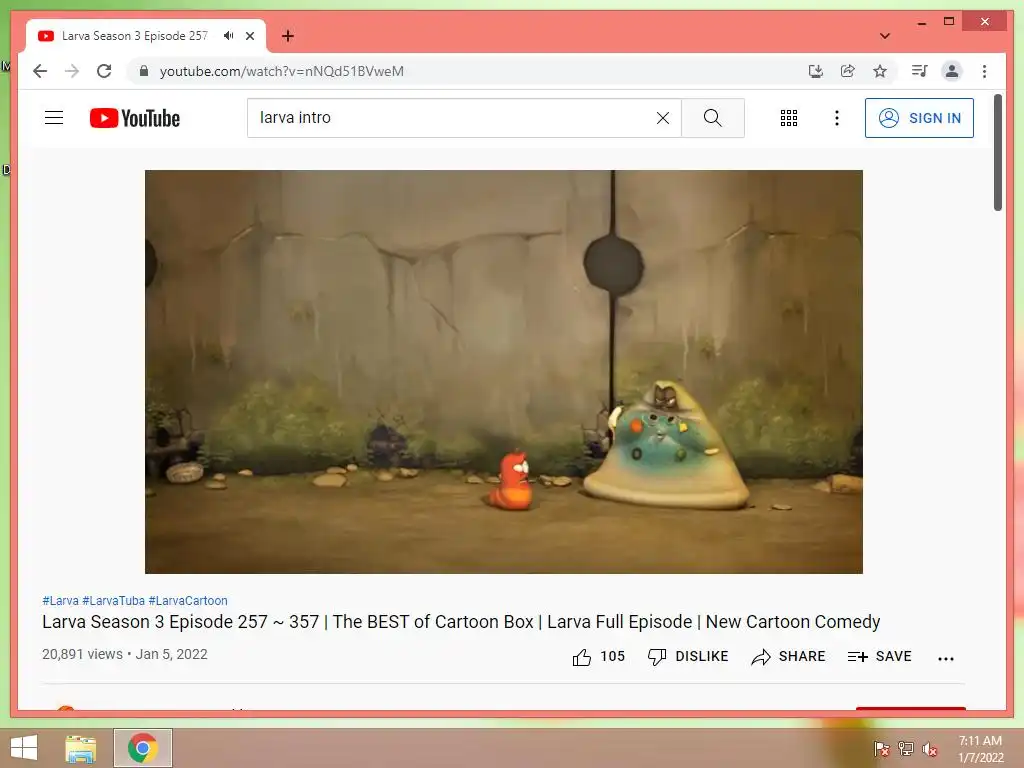Open a new tab with plus button
Screen dimensions: 1024x768
[288, 36]
